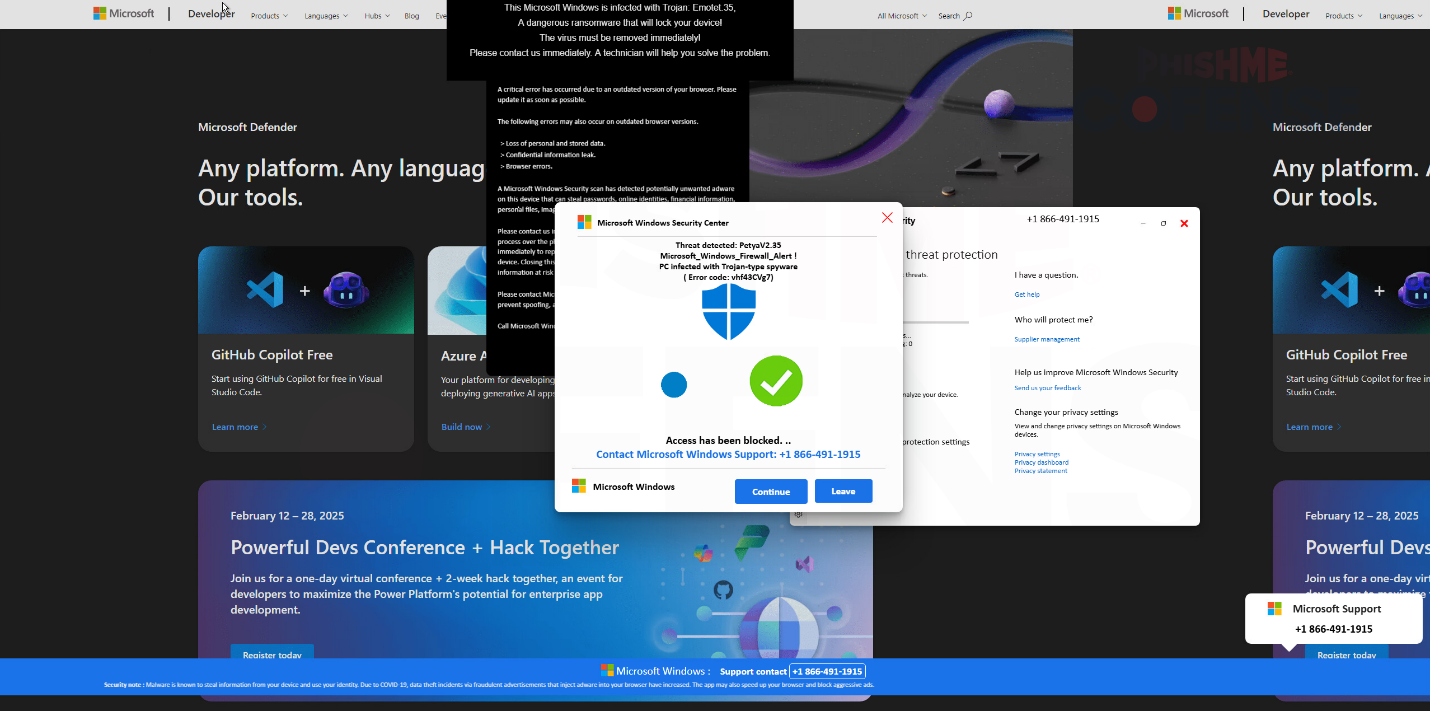Screen dimensions: 1430x711
Task: Click the VS Code icon on GitHub Copilot card
Action: tap(263, 290)
